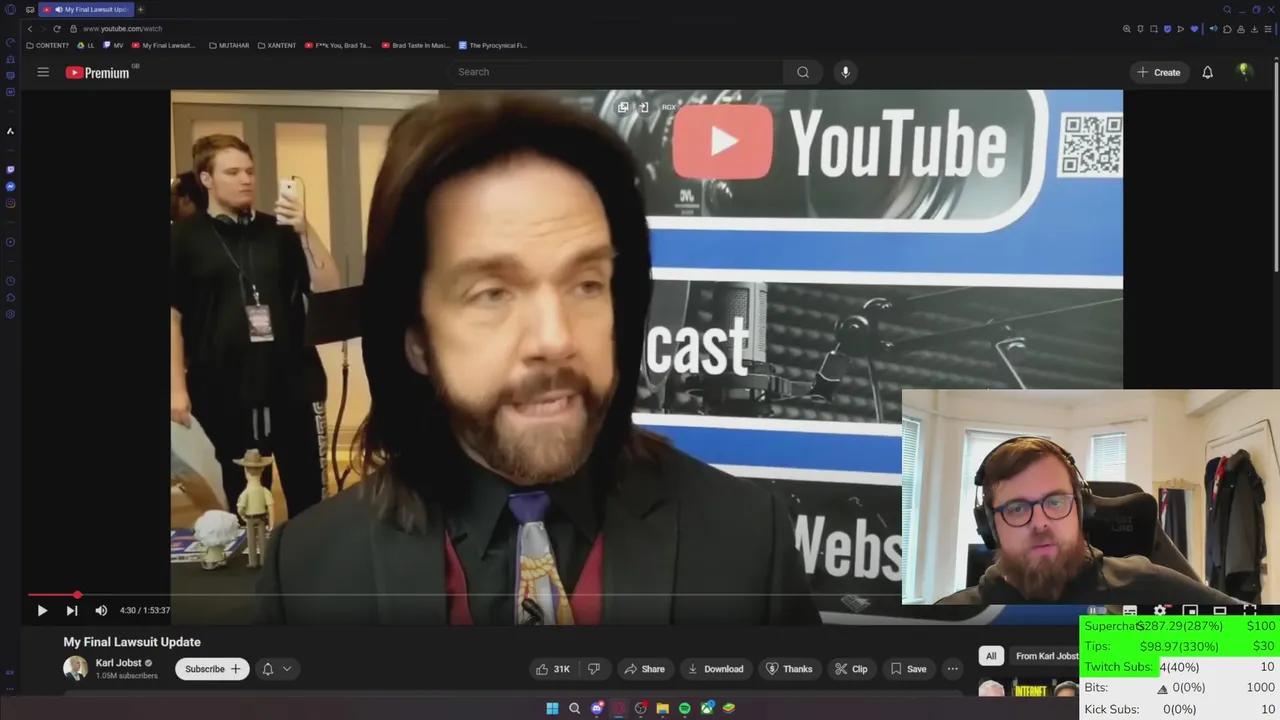Click the magnifier search button

click(x=803, y=72)
